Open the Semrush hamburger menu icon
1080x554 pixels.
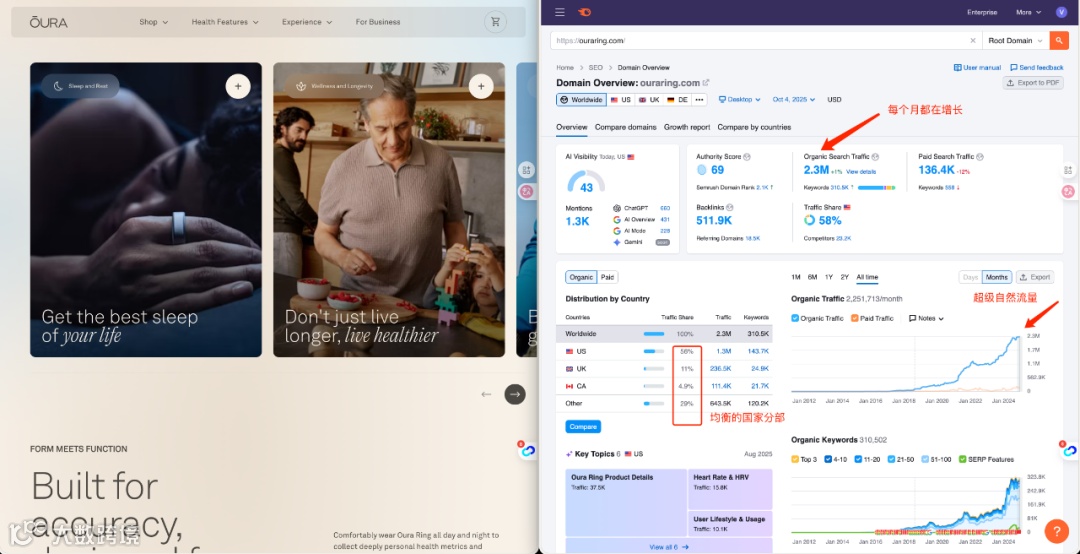click(560, 12)
